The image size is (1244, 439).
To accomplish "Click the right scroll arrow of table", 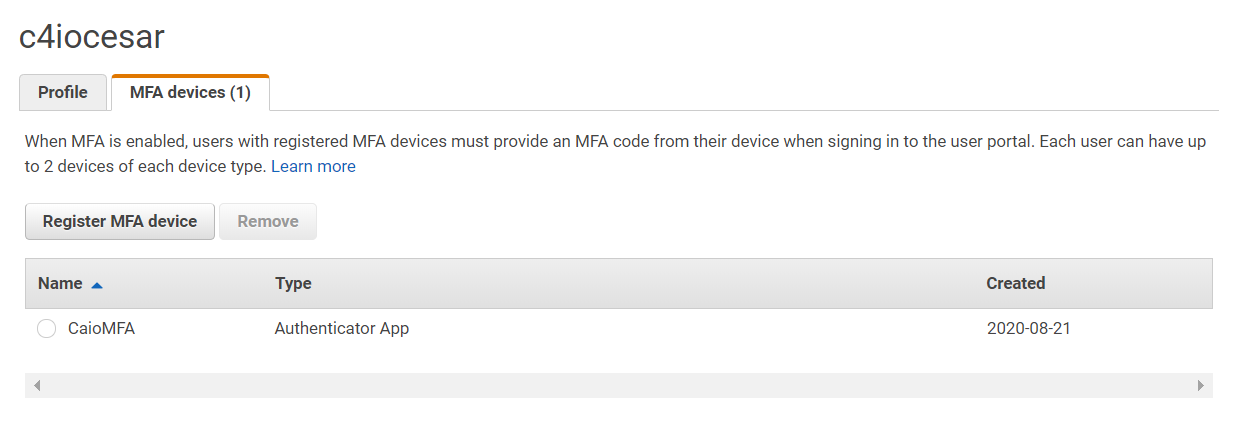I will click(x=1201, y=385).
